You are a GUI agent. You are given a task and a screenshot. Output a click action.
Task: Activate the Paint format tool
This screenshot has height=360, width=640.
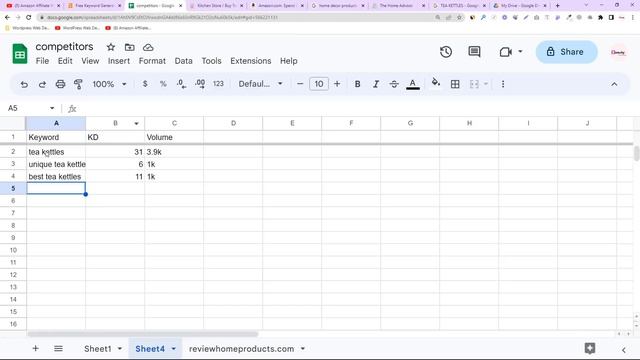(78, 84)
